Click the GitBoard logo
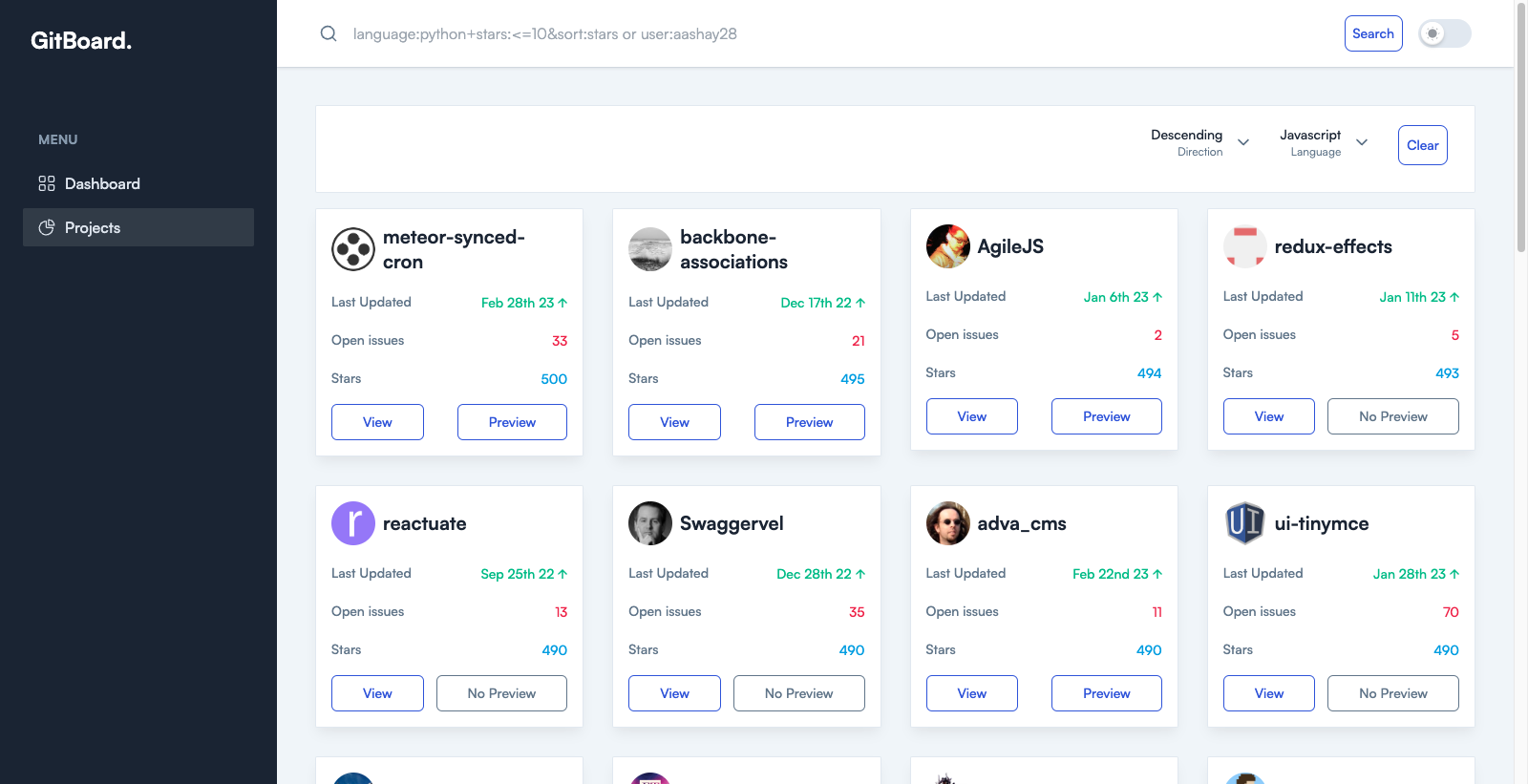The height and width of the screenshot is (784, 1528). click(x=81, y=41)
